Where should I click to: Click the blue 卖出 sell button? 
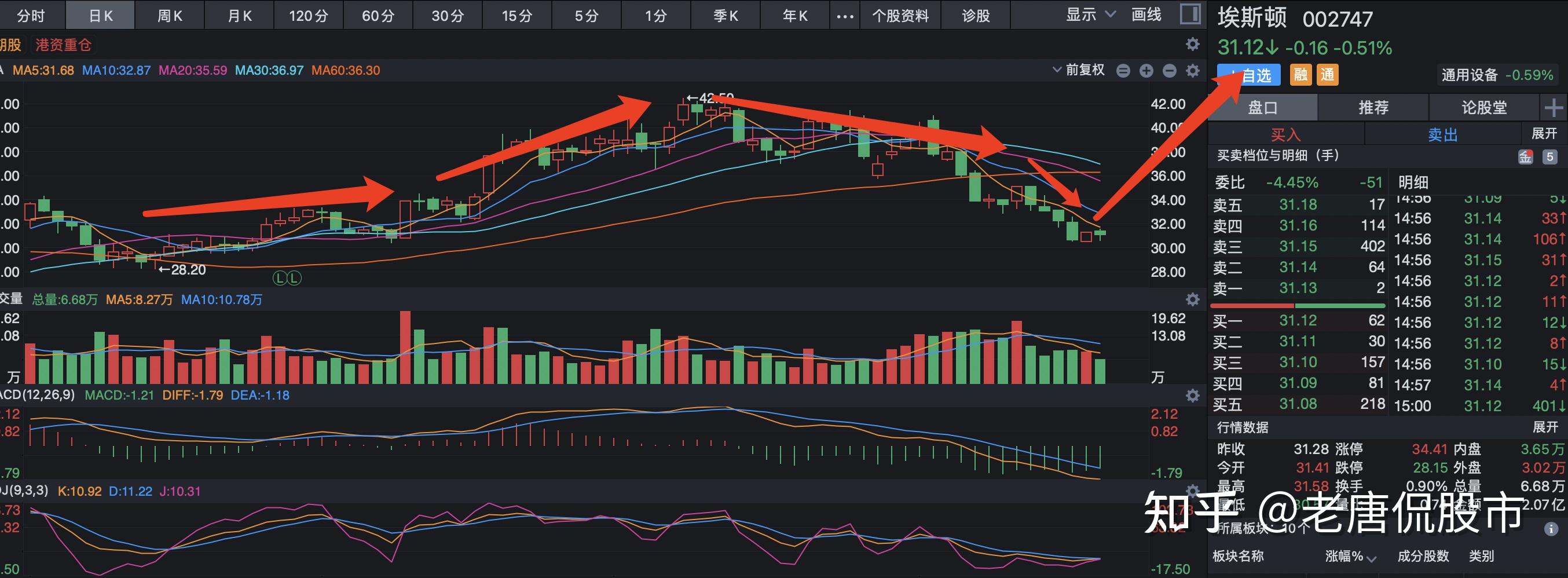(x=1442, y=134)
